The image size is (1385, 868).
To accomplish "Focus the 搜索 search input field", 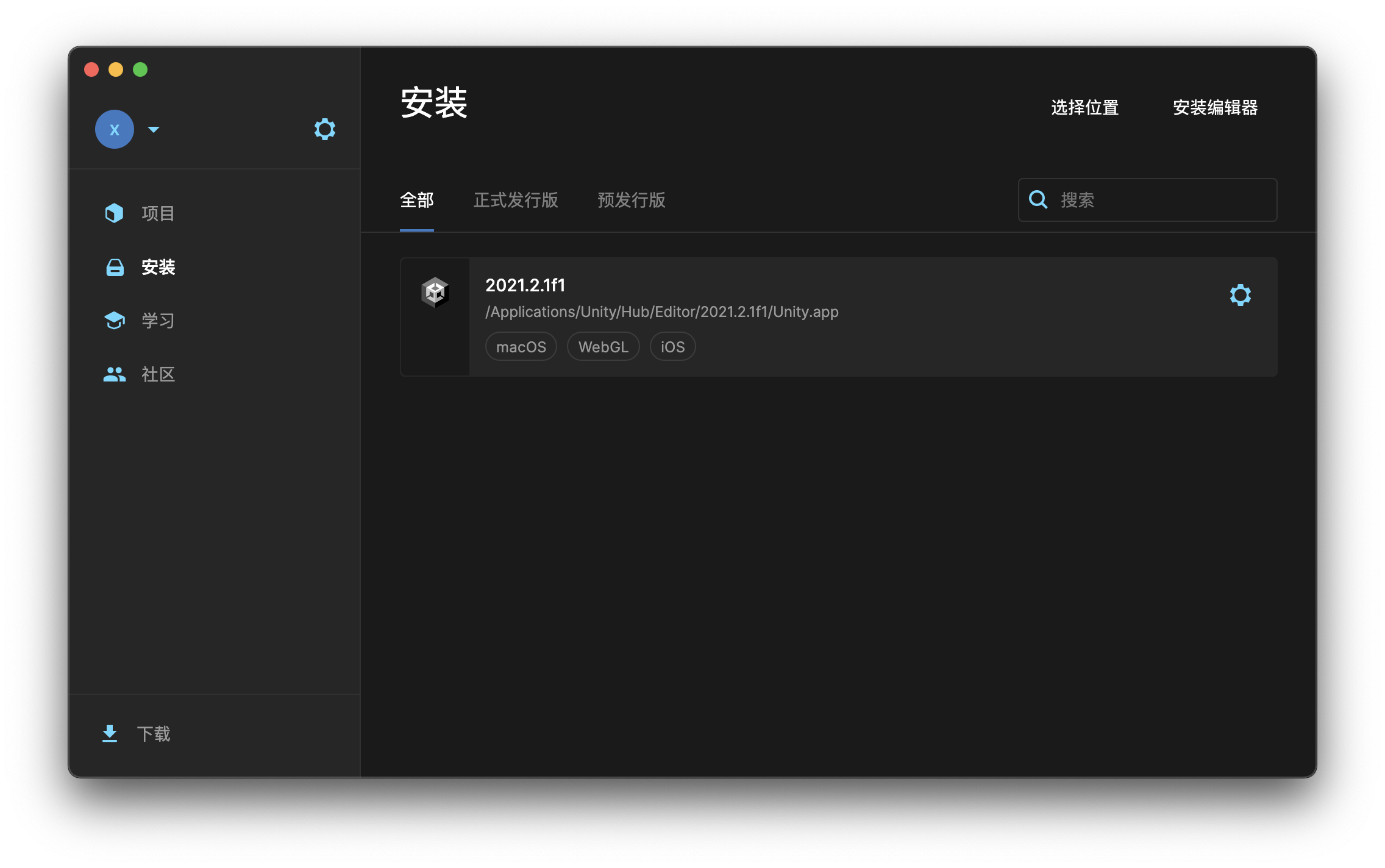I will click(x=1164, y=200).
